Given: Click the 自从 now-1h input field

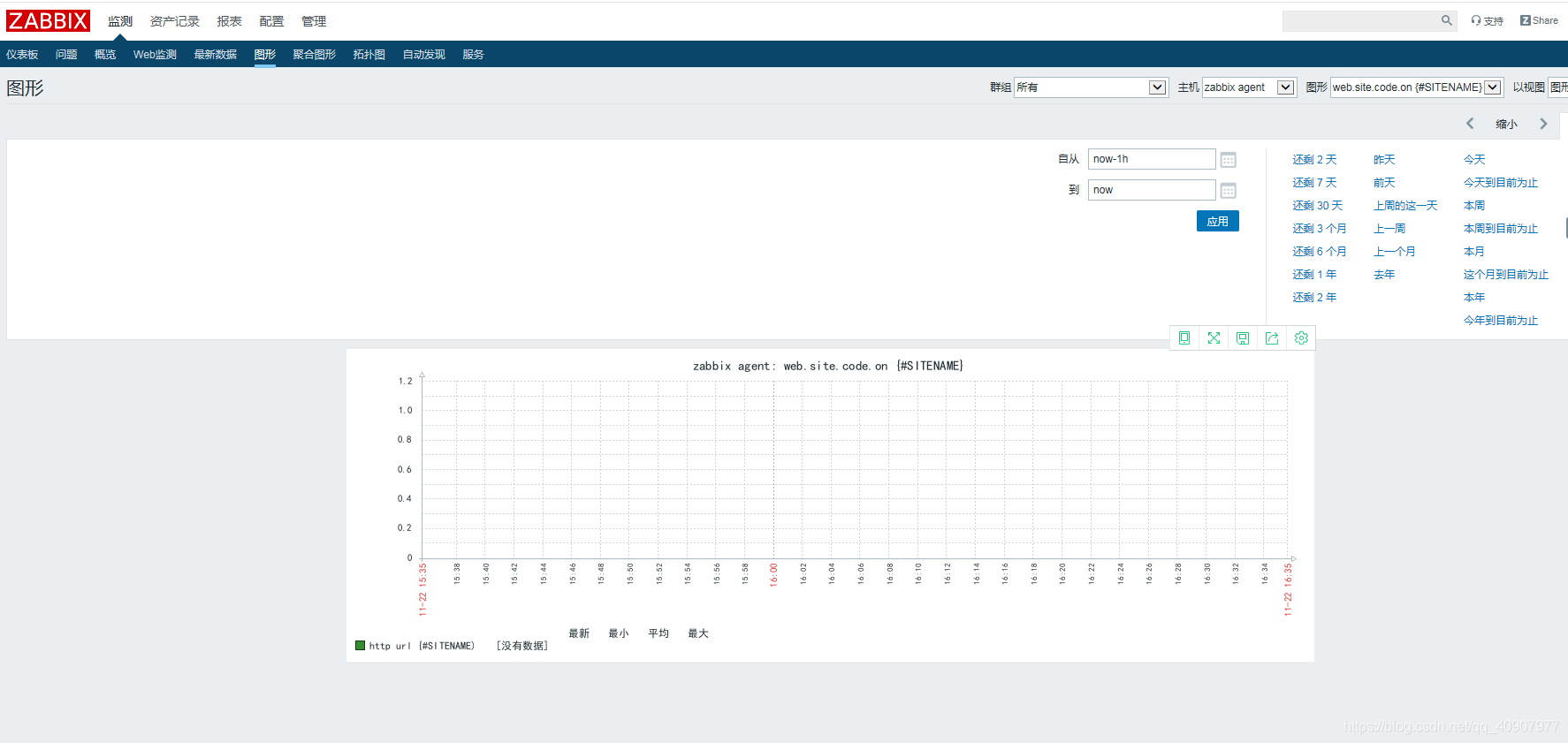Looking at the screenshot, I should pyautogui.click(x=1152, y=159).
